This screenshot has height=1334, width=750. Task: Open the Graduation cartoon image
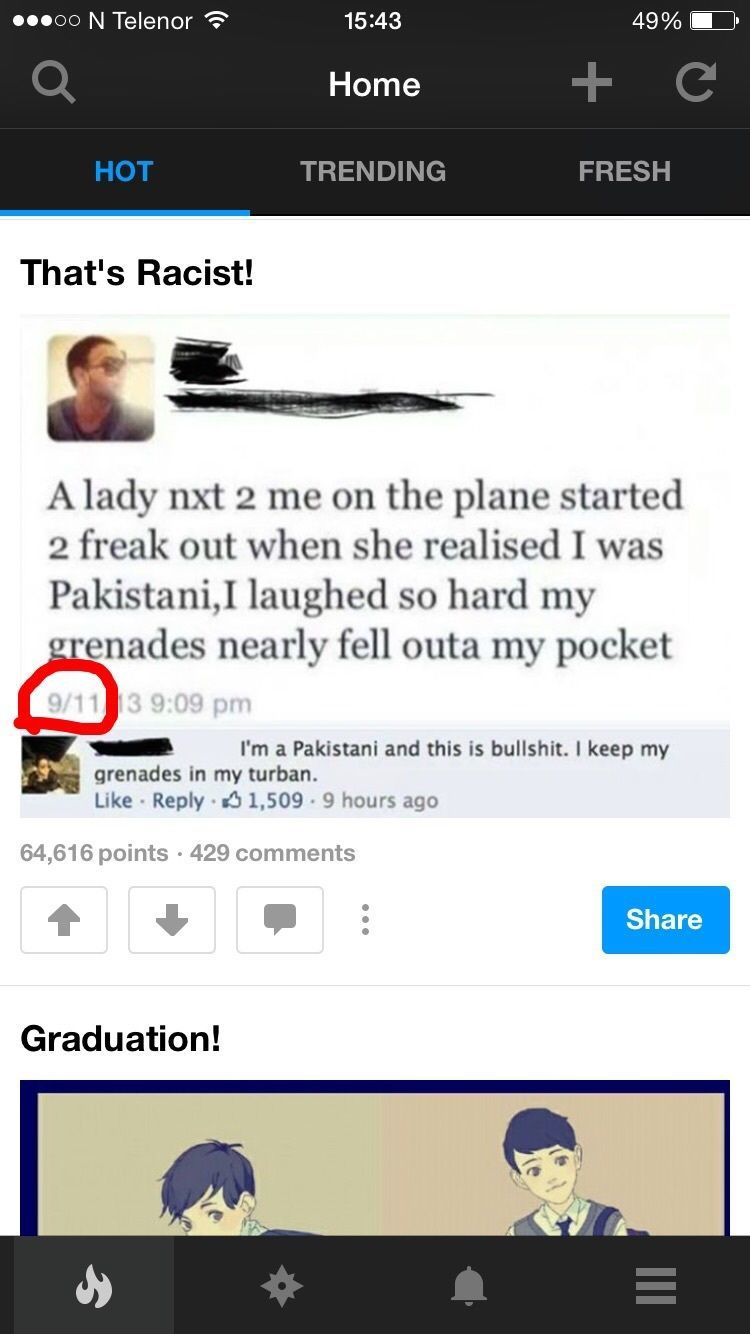tap(375, 1157)
